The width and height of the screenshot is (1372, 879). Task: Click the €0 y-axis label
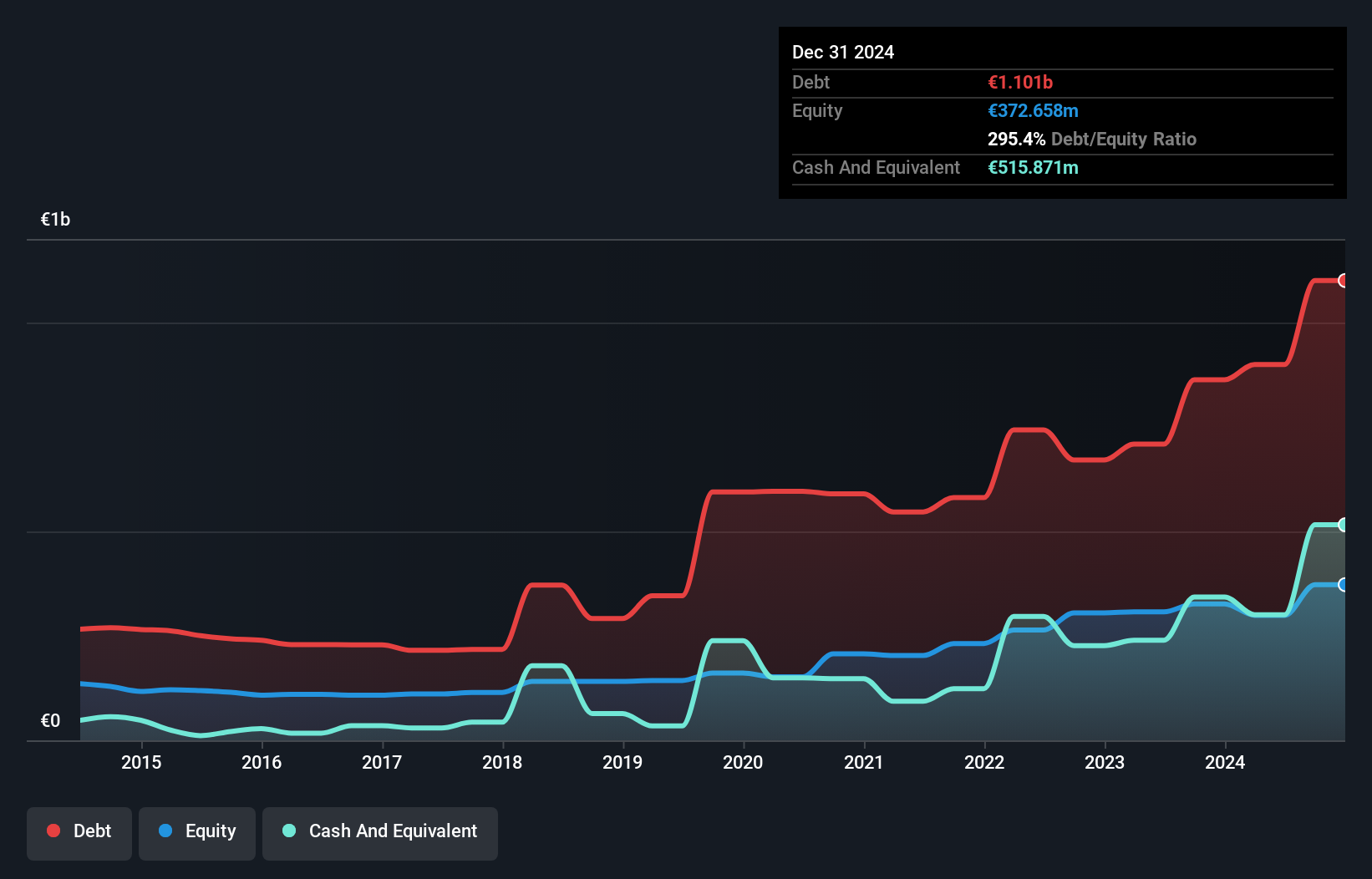click(x=50, y=721)
